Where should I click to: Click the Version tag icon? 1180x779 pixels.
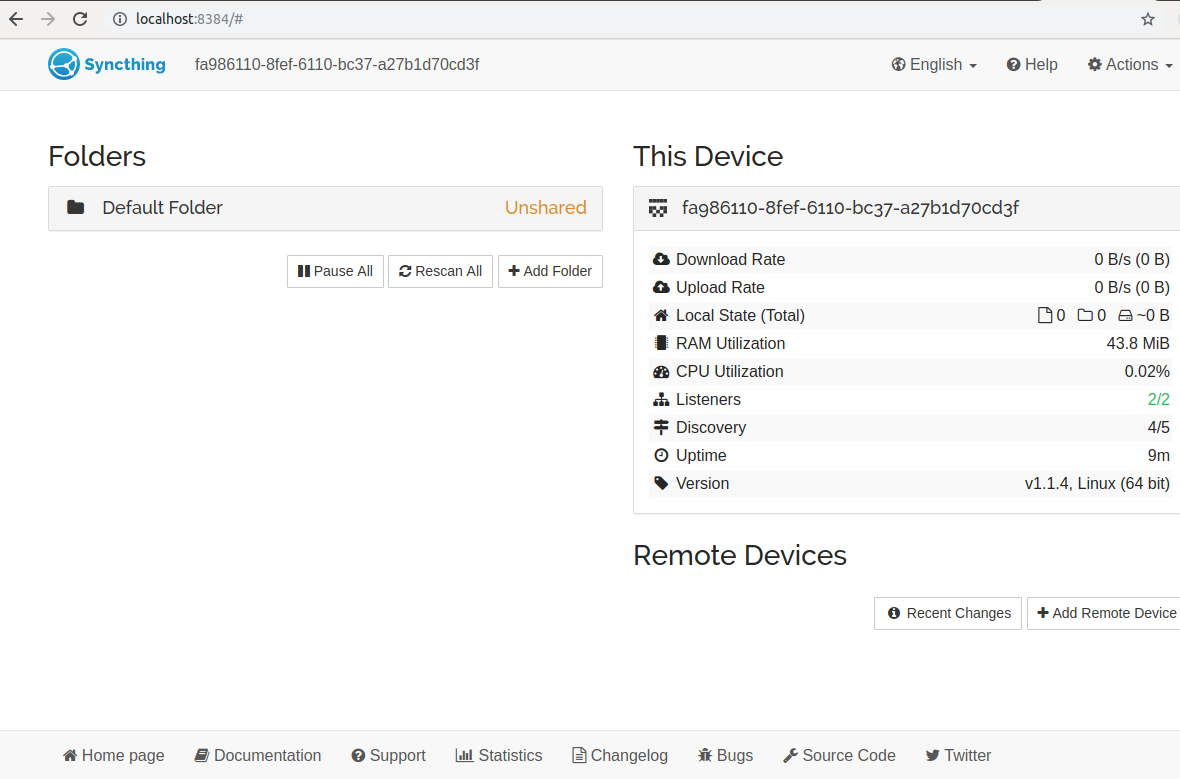[661, 483]
